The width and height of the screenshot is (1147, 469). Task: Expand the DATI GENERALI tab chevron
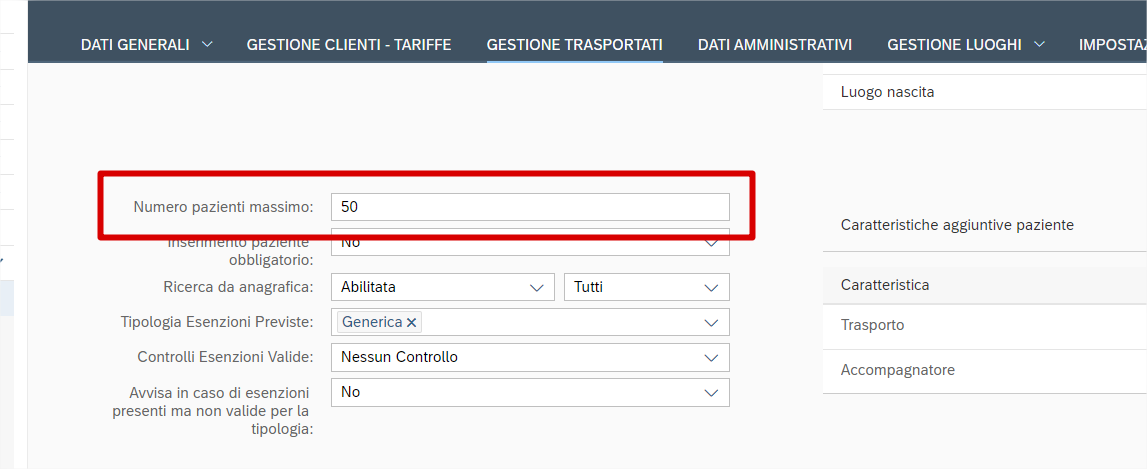(207, 44)
